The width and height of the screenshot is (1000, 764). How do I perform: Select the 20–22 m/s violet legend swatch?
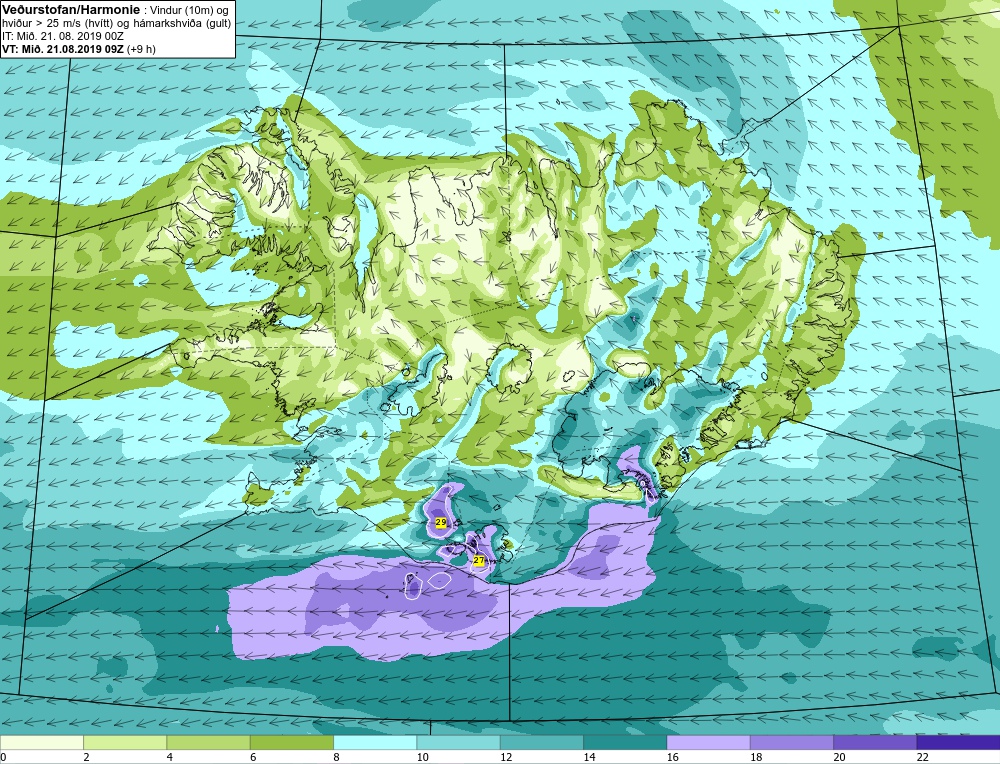[875, 743]
